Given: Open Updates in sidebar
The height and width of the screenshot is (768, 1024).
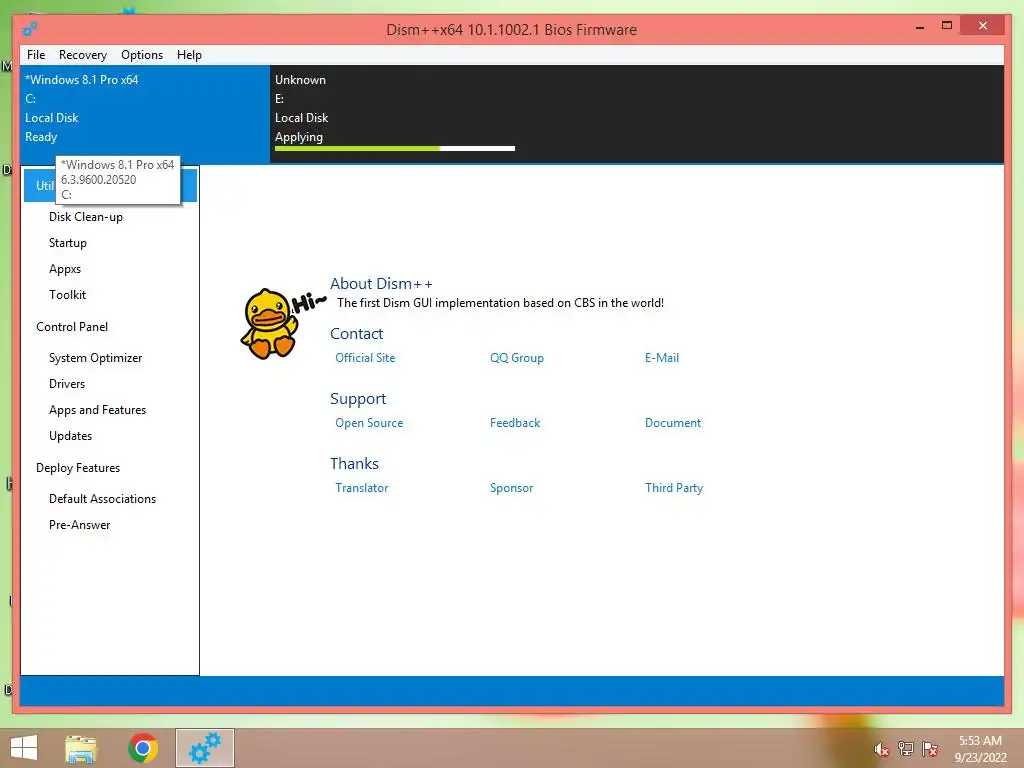Looking at the screenshot, I should 71,436.
